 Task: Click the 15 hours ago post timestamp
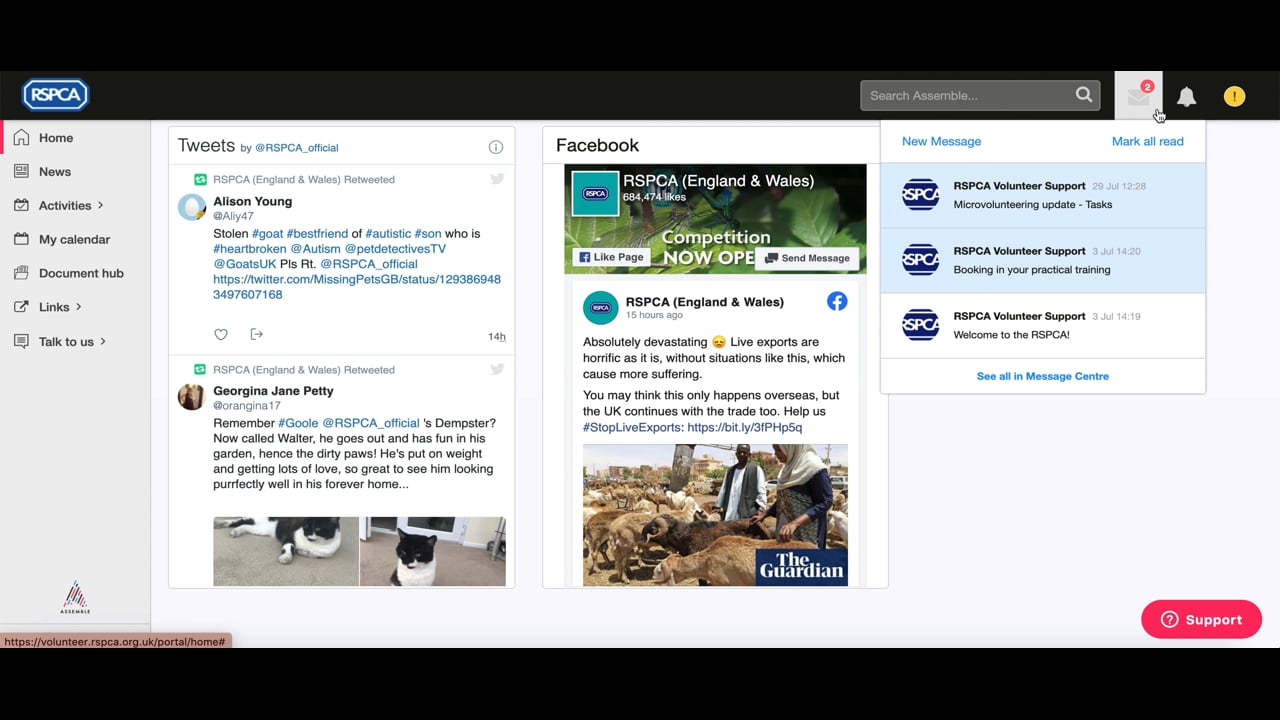[x=654, y=315]
